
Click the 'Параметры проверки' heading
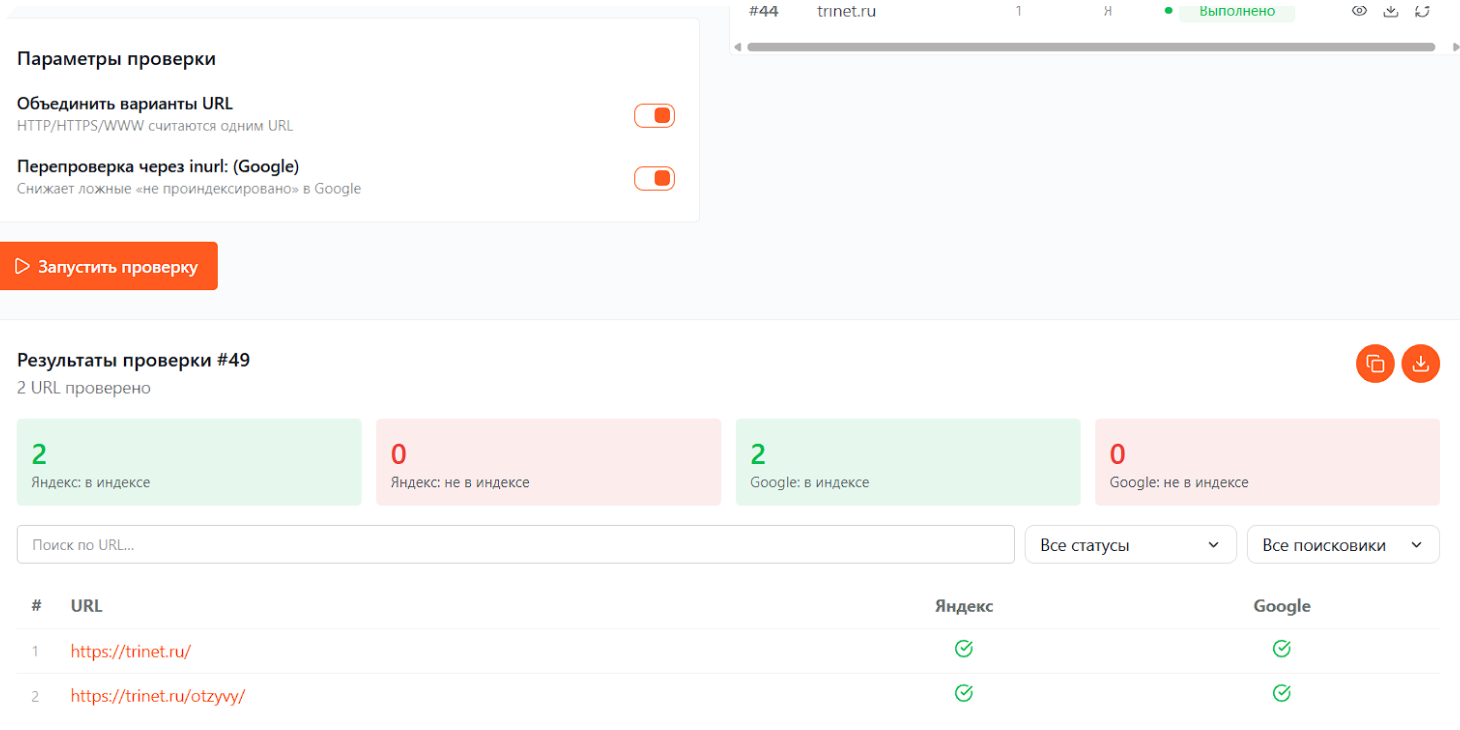pos(116,59)
